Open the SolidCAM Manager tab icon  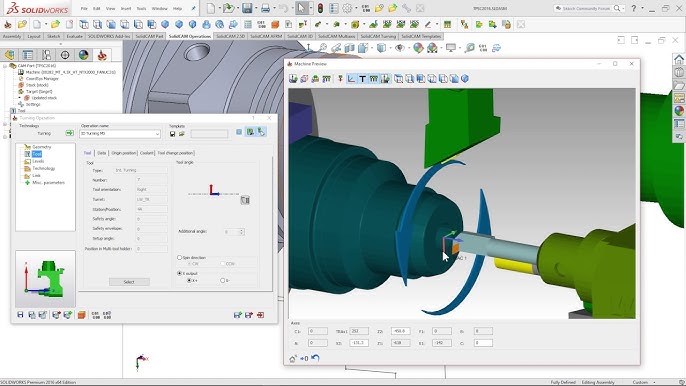pos(102,55)
